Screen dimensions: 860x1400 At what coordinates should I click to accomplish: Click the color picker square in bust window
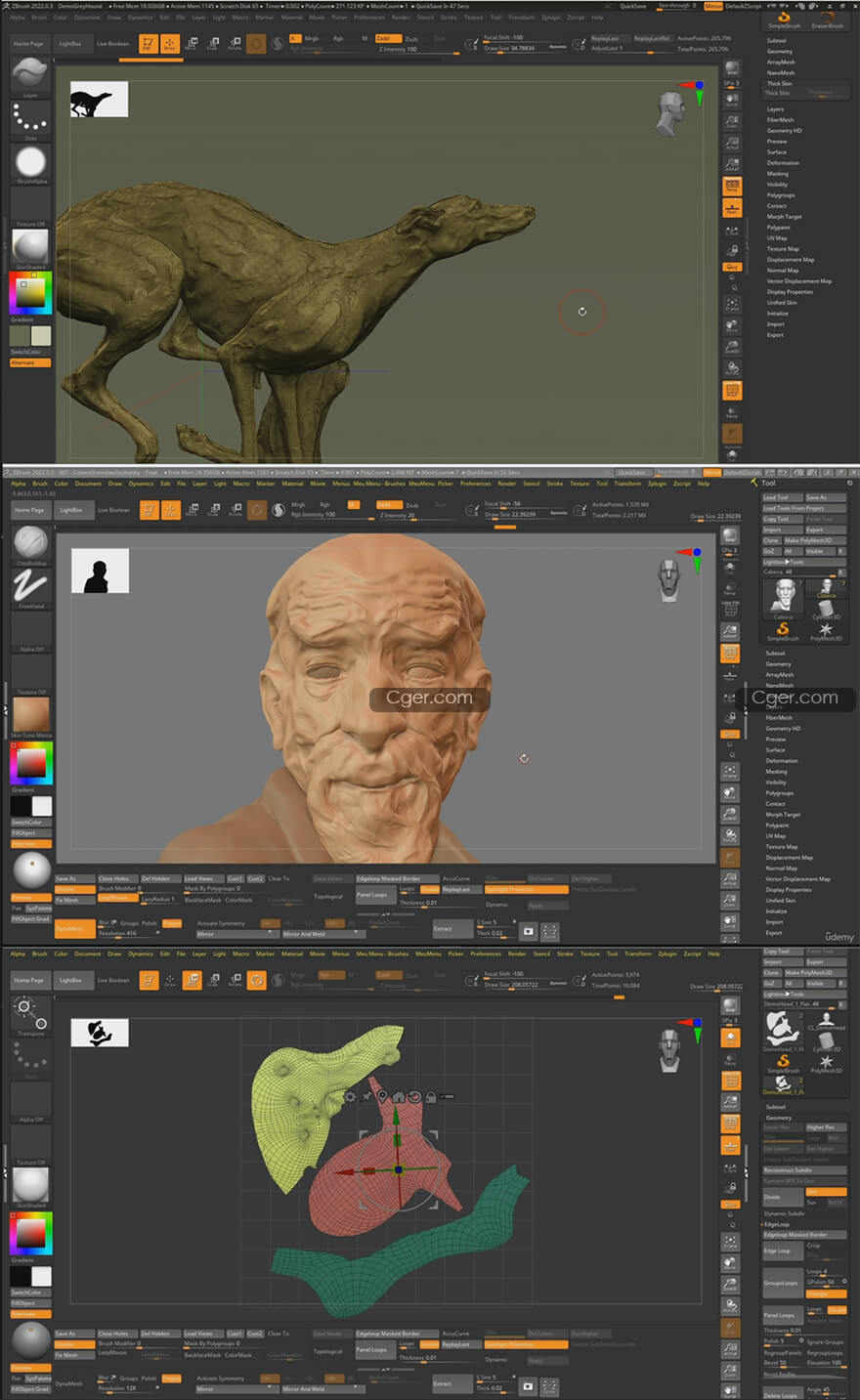coord(30,763)
